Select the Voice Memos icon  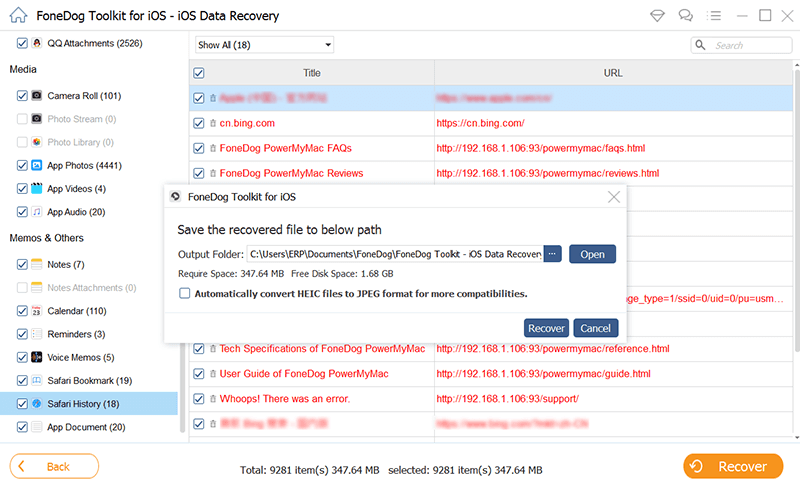(37, 357)
